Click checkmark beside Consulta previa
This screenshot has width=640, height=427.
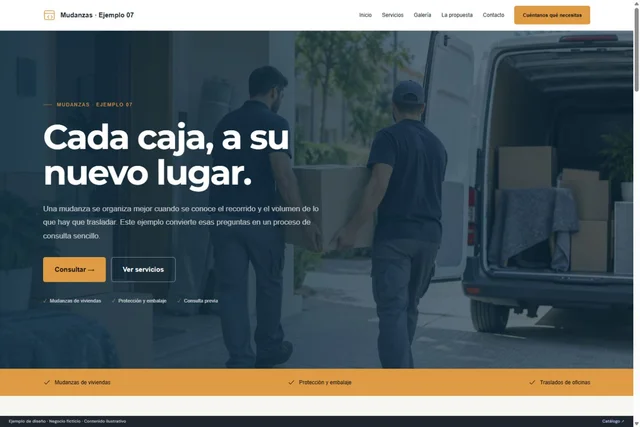pos(179,301)
